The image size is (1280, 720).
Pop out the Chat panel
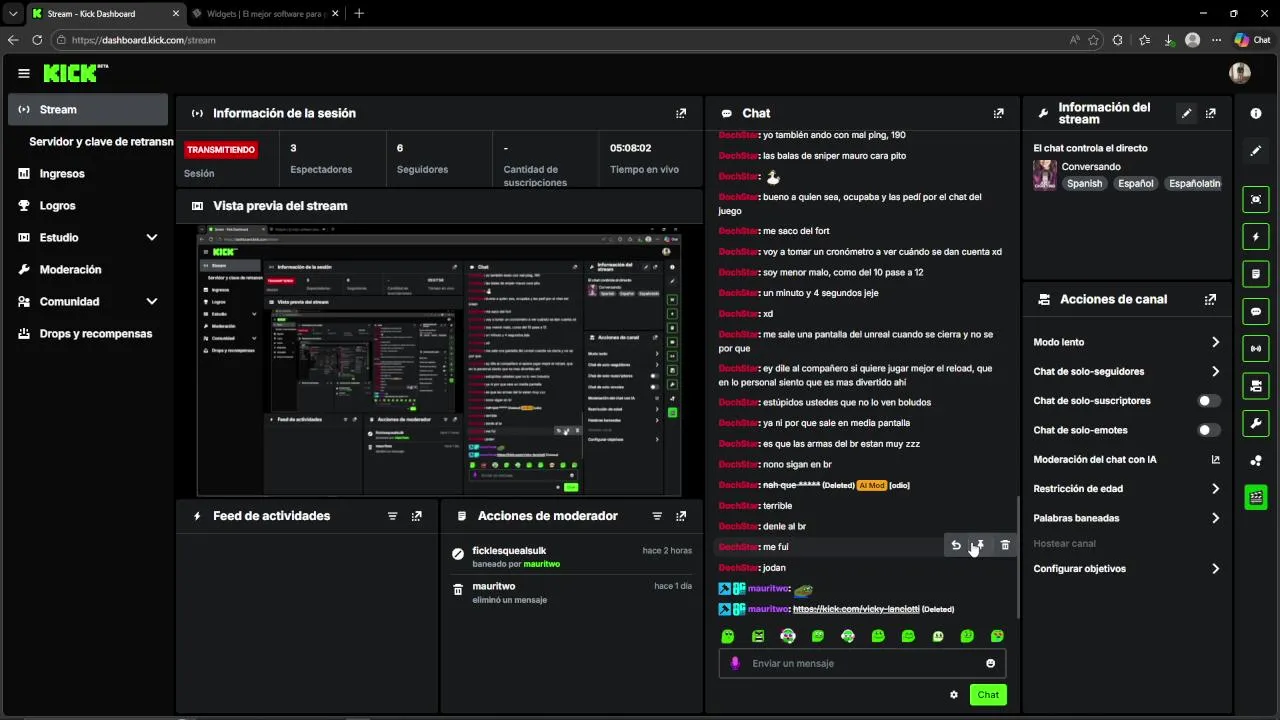pos(998,113)
